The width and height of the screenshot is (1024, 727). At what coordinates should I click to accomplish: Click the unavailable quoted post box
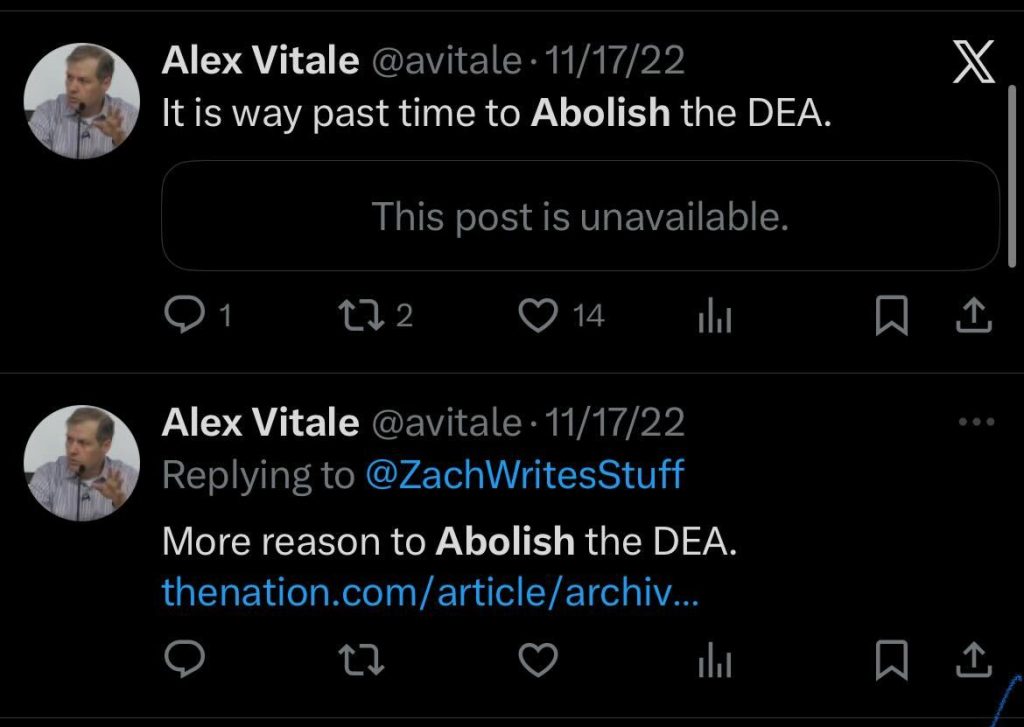pos(580,216)
